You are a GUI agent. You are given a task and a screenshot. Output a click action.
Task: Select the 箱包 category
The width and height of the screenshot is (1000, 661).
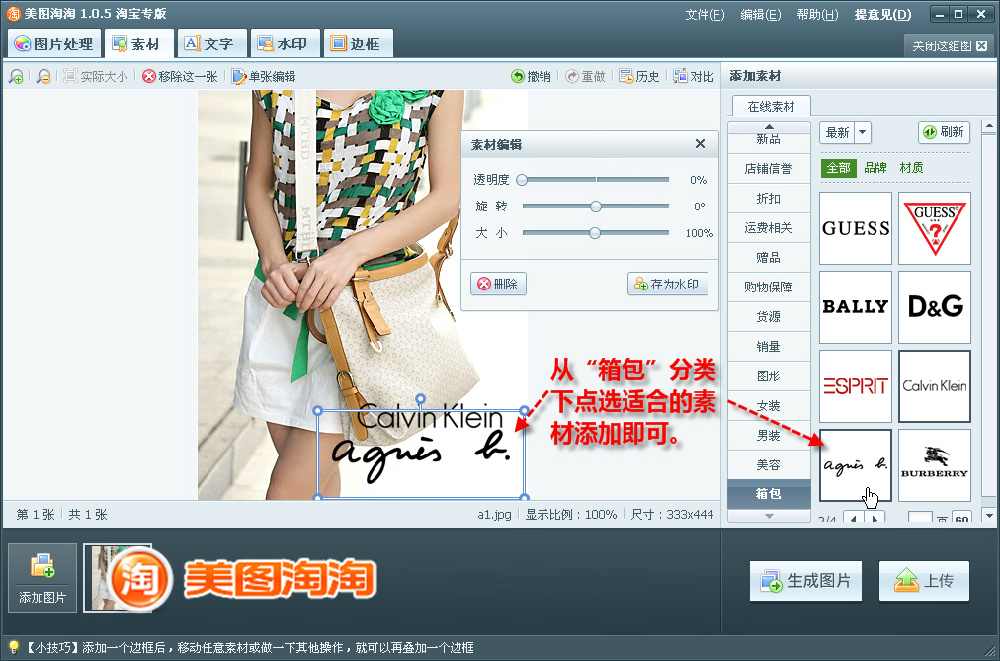(768, 494)
